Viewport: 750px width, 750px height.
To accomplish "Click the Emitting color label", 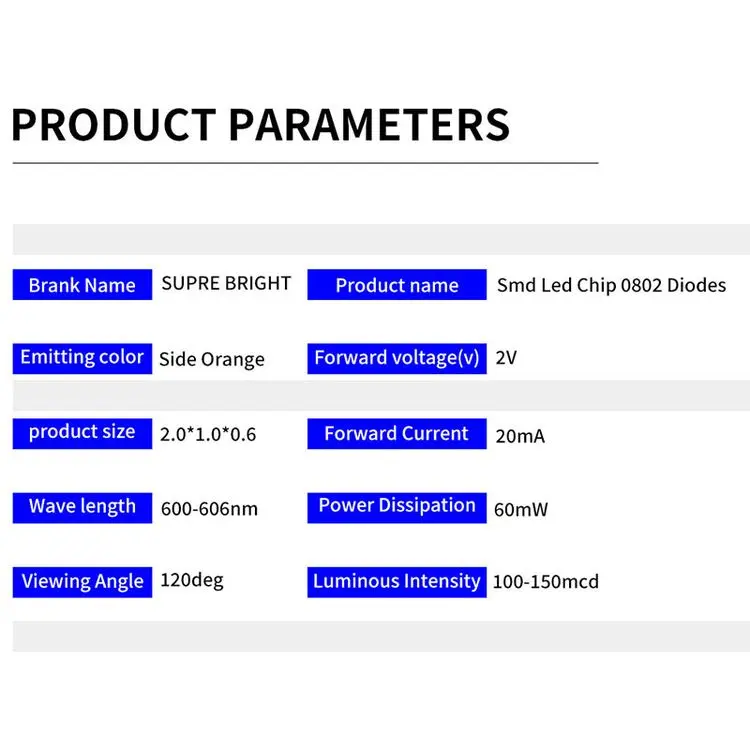I will tap(82, 357).
